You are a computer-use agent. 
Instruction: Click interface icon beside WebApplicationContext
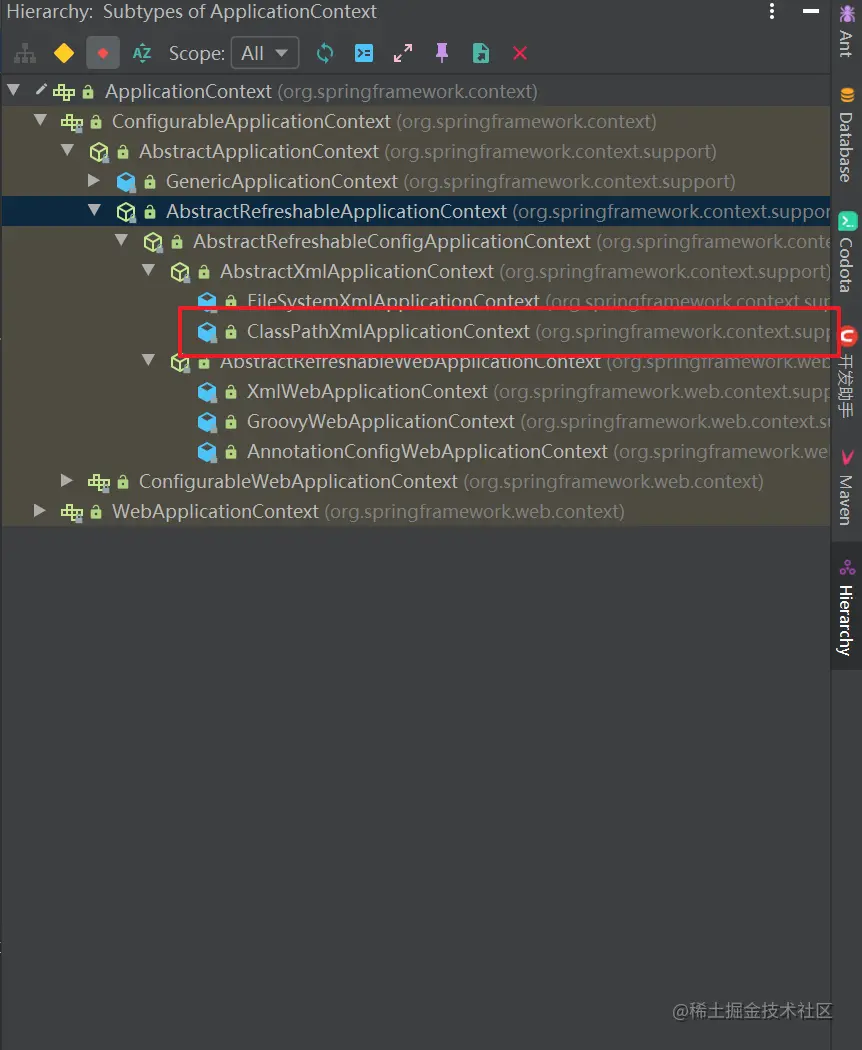click(72, 512)
